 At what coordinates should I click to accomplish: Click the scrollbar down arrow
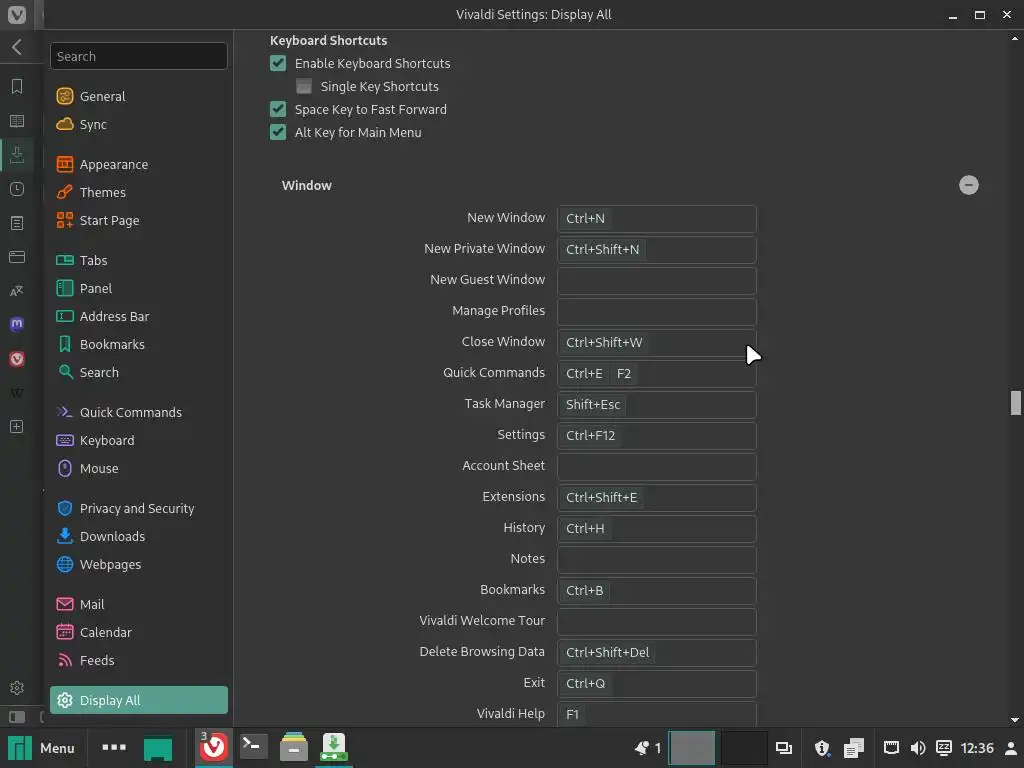[1015, 720]
